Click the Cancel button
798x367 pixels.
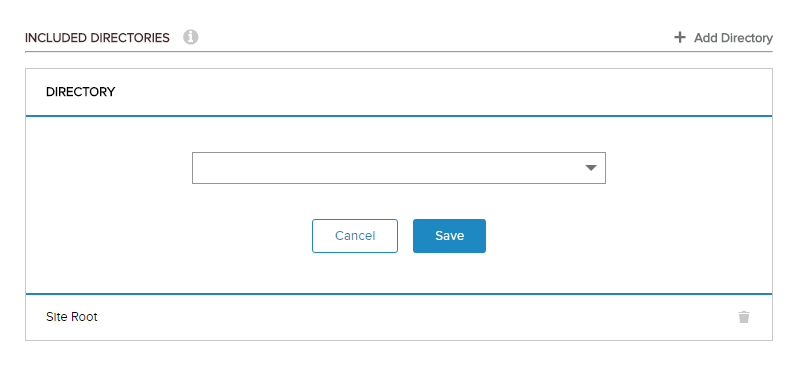point(355,236)
